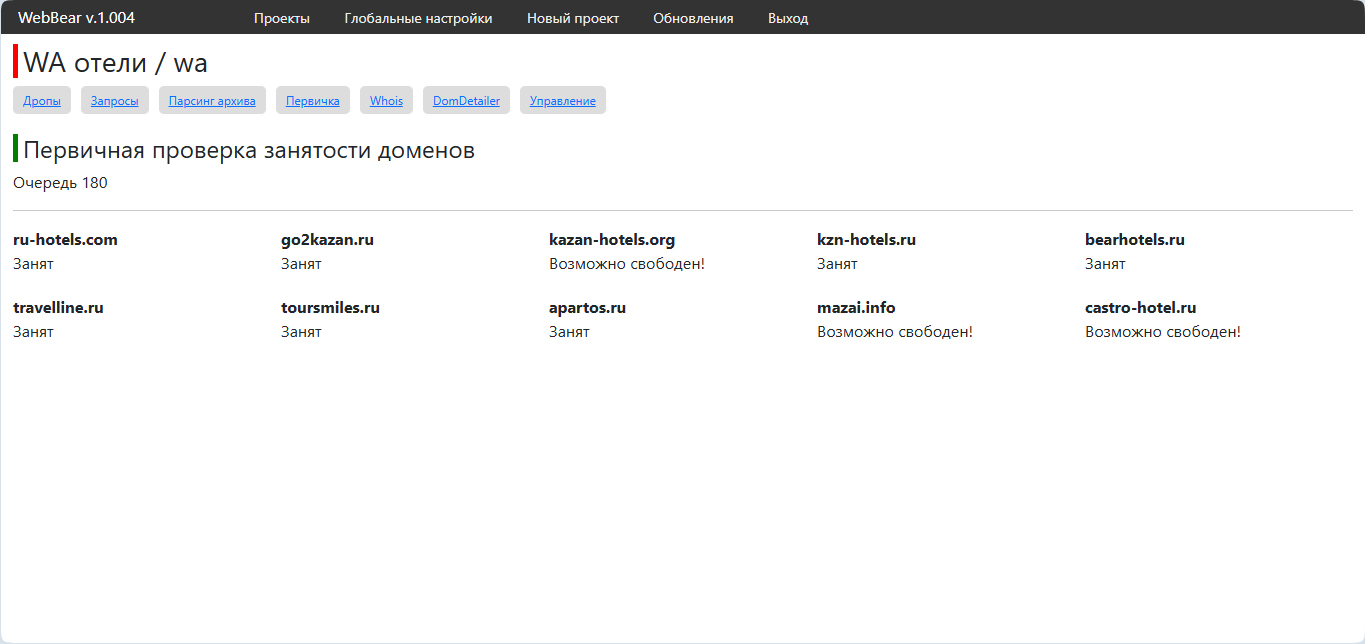Open the Проекты menu item
Viewport: 1365px width, 644px height.
tap(281, 18)
